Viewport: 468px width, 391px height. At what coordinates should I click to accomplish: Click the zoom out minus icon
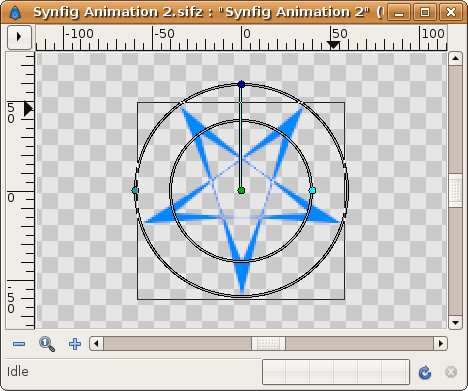coord(19,344)
